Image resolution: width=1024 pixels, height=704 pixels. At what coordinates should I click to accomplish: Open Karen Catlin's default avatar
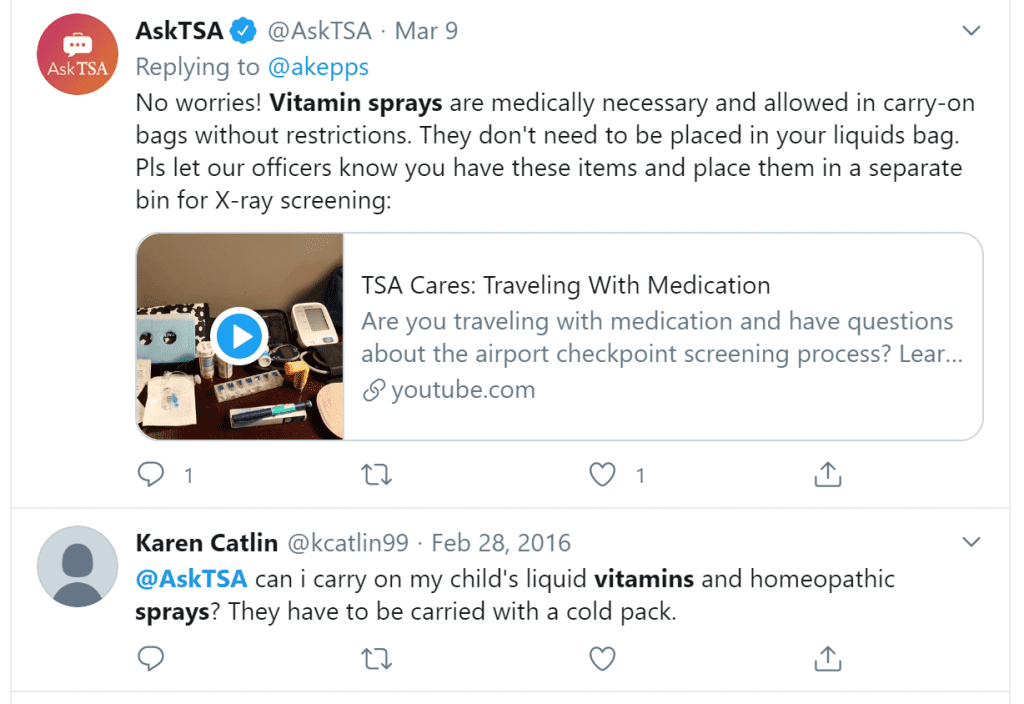pyautogui.click(x=77, y=566)
